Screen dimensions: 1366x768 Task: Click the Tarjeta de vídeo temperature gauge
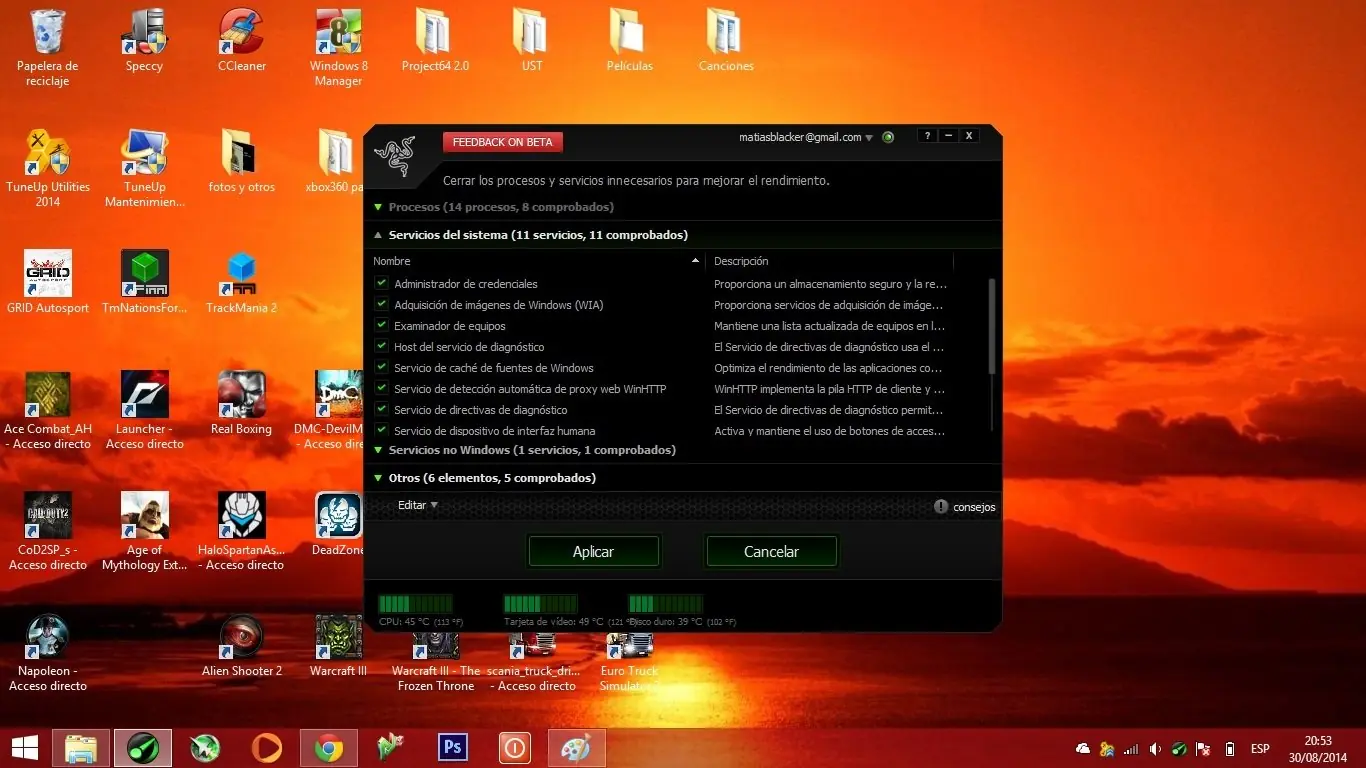540,604
